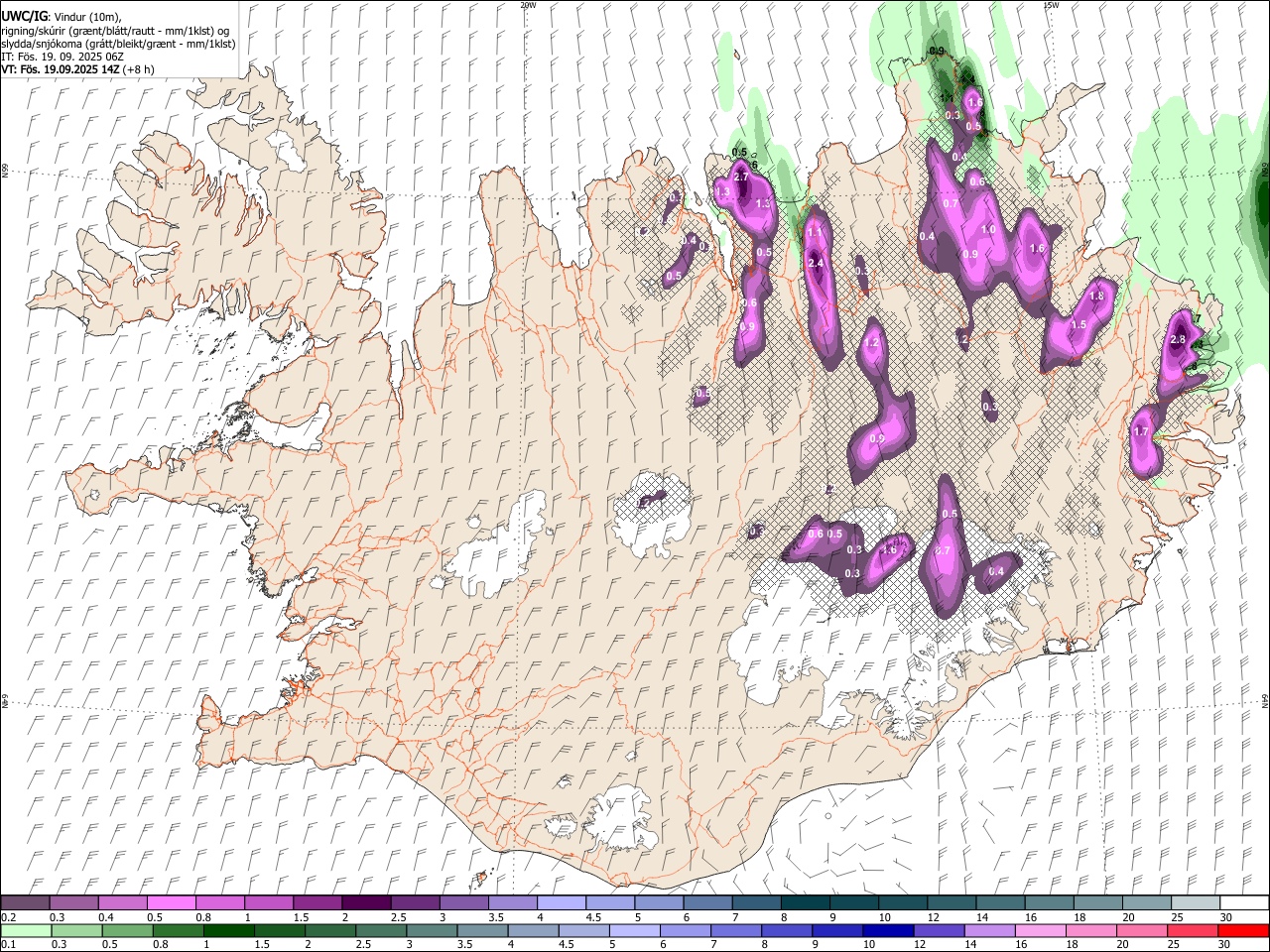Click the bright pink 0.5–0.8 snow swatch

point(171,902)
